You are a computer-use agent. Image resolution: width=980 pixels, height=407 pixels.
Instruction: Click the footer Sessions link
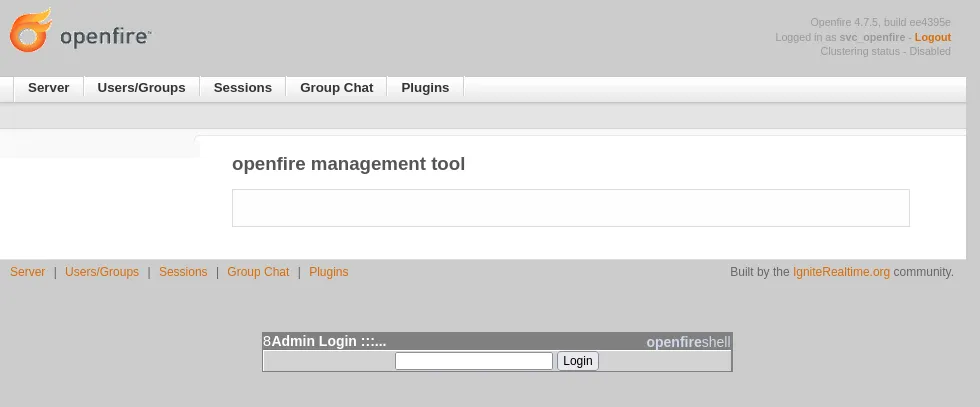point(183,272)
